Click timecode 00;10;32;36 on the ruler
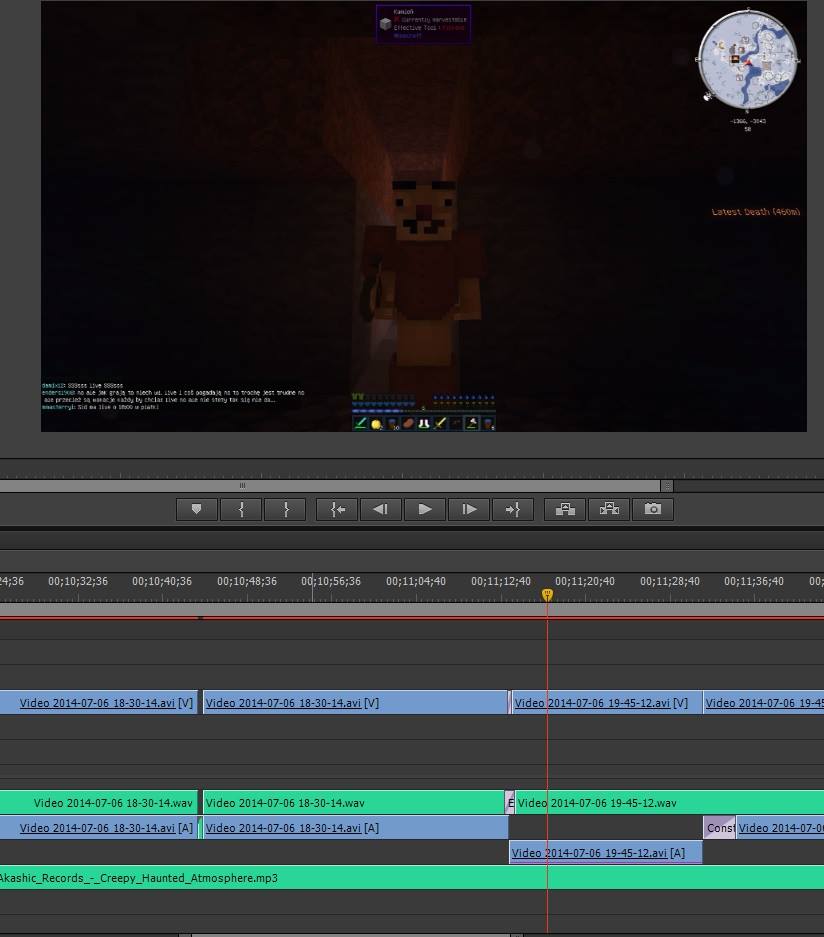The width and height of the screenshot is (824, 937). tap(78, 581)
